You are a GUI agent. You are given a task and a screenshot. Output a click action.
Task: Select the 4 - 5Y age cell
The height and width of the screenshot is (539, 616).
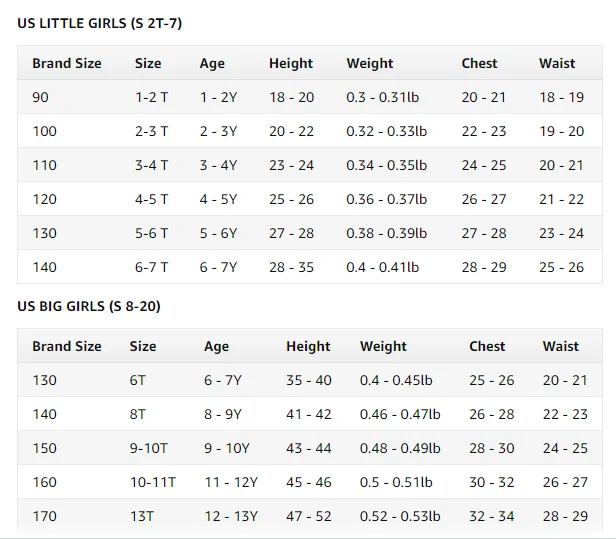coord(218,199)
